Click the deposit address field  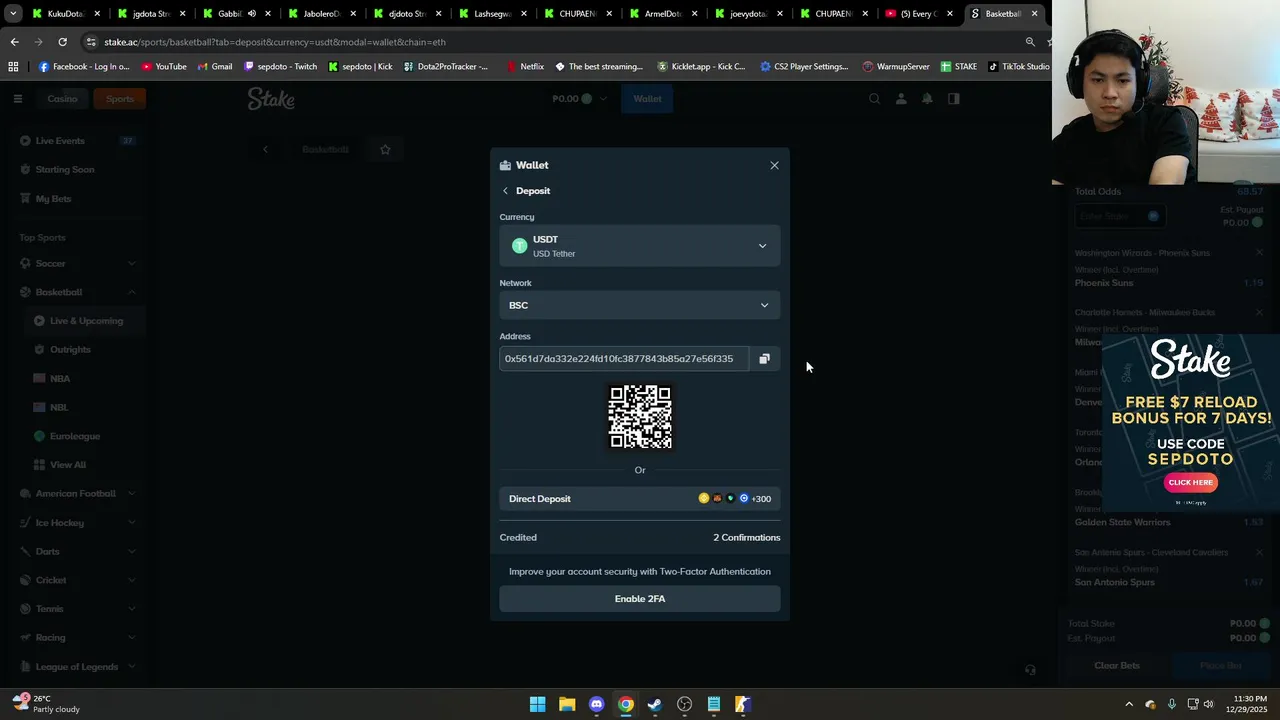tap(624, 359)
